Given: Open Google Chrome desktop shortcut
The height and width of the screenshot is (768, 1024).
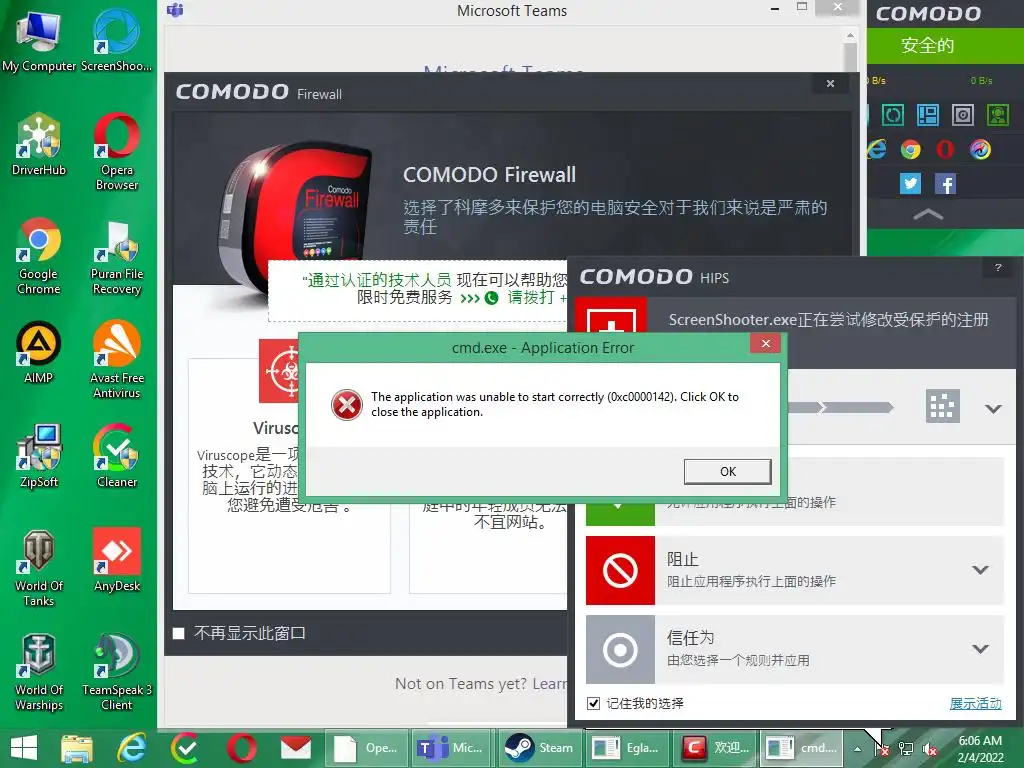Looking at the screenshot, I should (39, 256).
